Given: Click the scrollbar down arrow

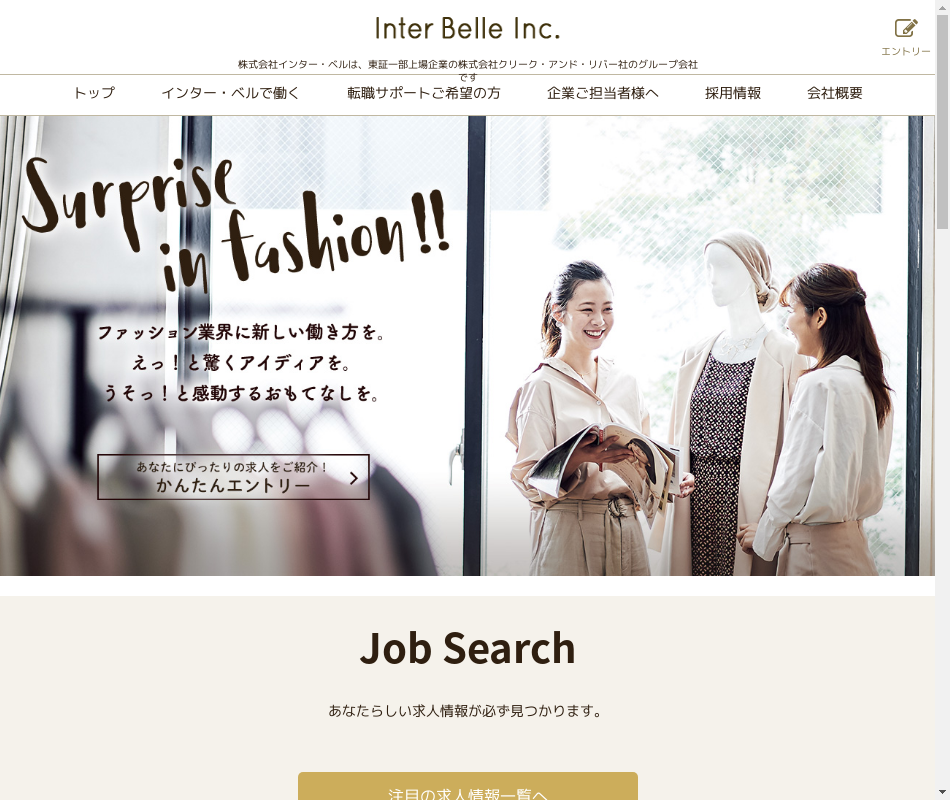Looking at the screenshot, I should 942,792.
